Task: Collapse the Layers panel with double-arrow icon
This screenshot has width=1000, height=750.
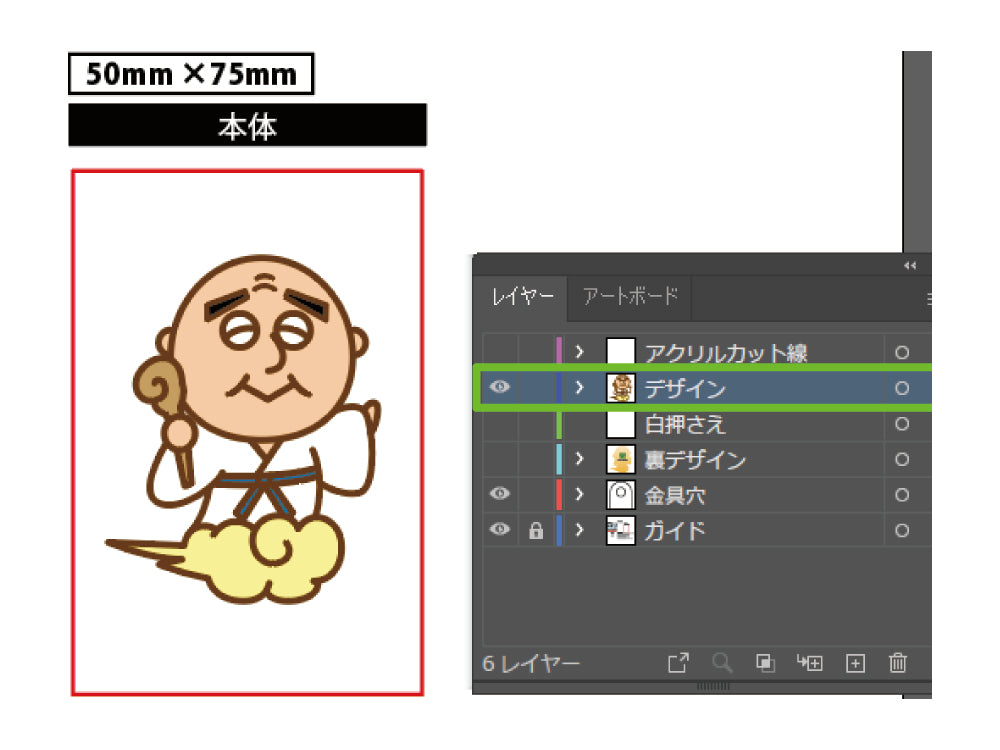Action: 910,265
